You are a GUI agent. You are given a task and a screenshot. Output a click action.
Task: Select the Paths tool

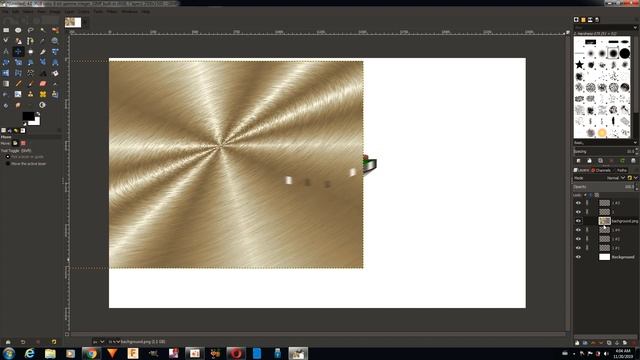tap(31, 41)
